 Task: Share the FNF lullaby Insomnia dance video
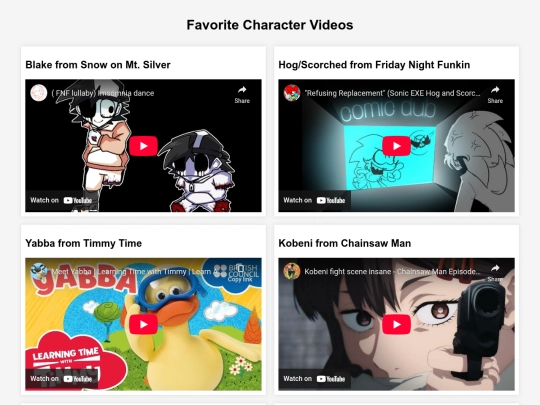(x=242, y=95)
